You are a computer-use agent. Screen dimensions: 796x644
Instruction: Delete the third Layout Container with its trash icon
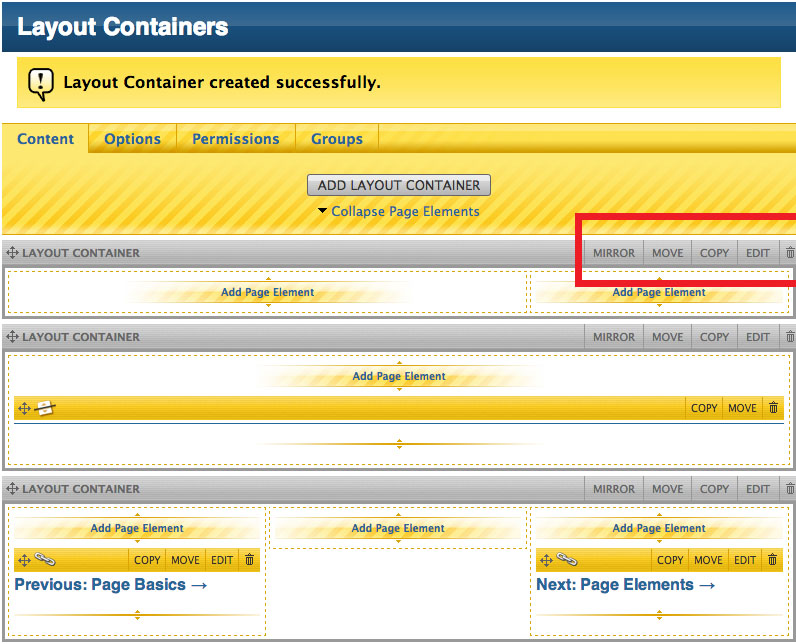tap(789, 489)
